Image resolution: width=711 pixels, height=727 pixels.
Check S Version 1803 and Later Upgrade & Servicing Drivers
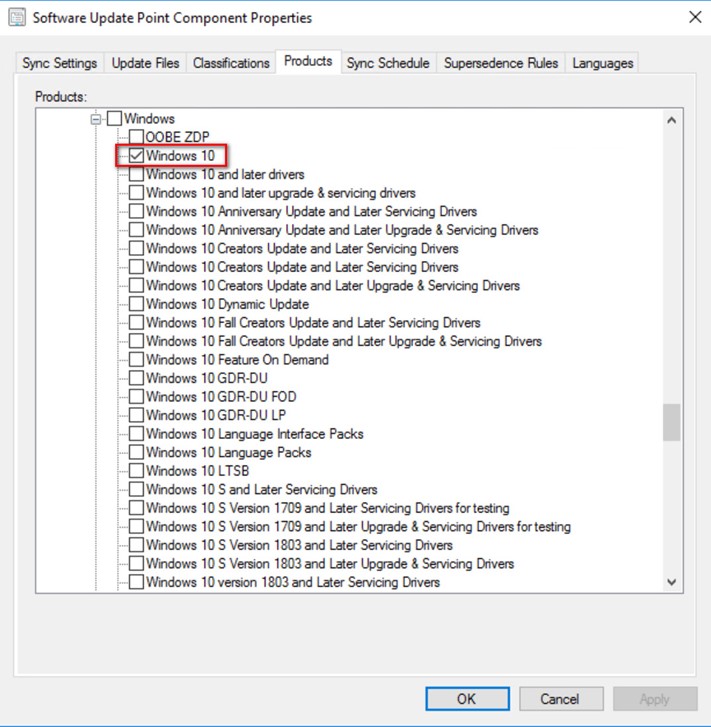coord(136,563)
